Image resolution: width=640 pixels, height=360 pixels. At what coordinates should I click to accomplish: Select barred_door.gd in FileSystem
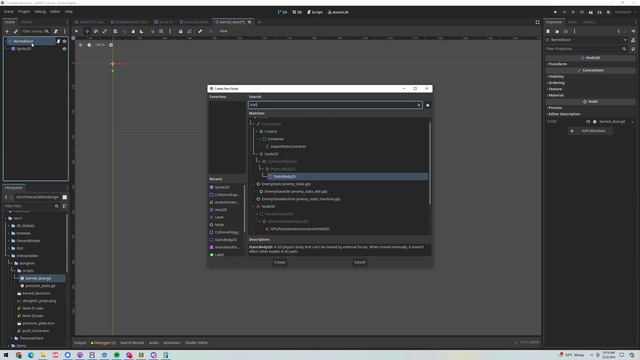tap(38, 278)
